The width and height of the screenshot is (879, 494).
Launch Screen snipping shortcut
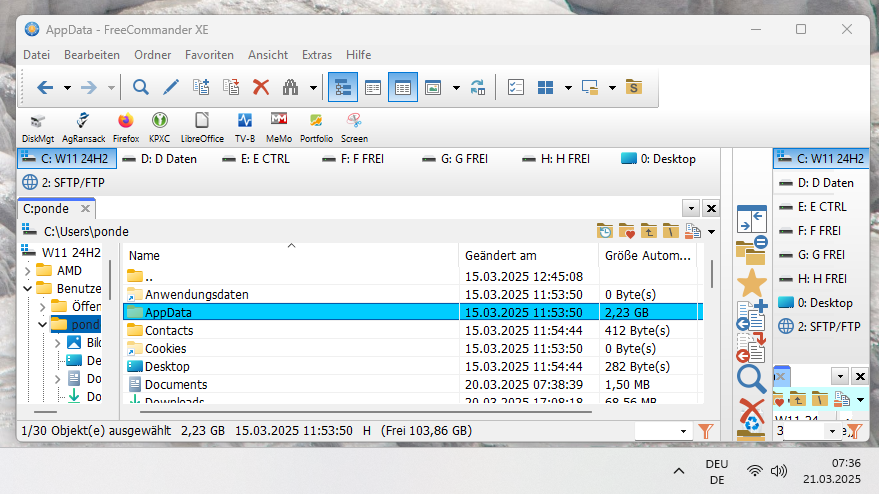[x=354, y=128]
